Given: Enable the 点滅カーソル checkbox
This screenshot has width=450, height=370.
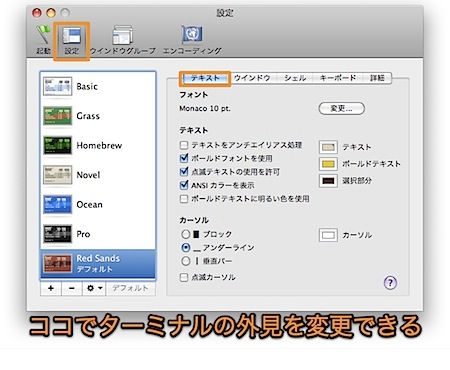Looking at the screenshot, I should point(184,277).
